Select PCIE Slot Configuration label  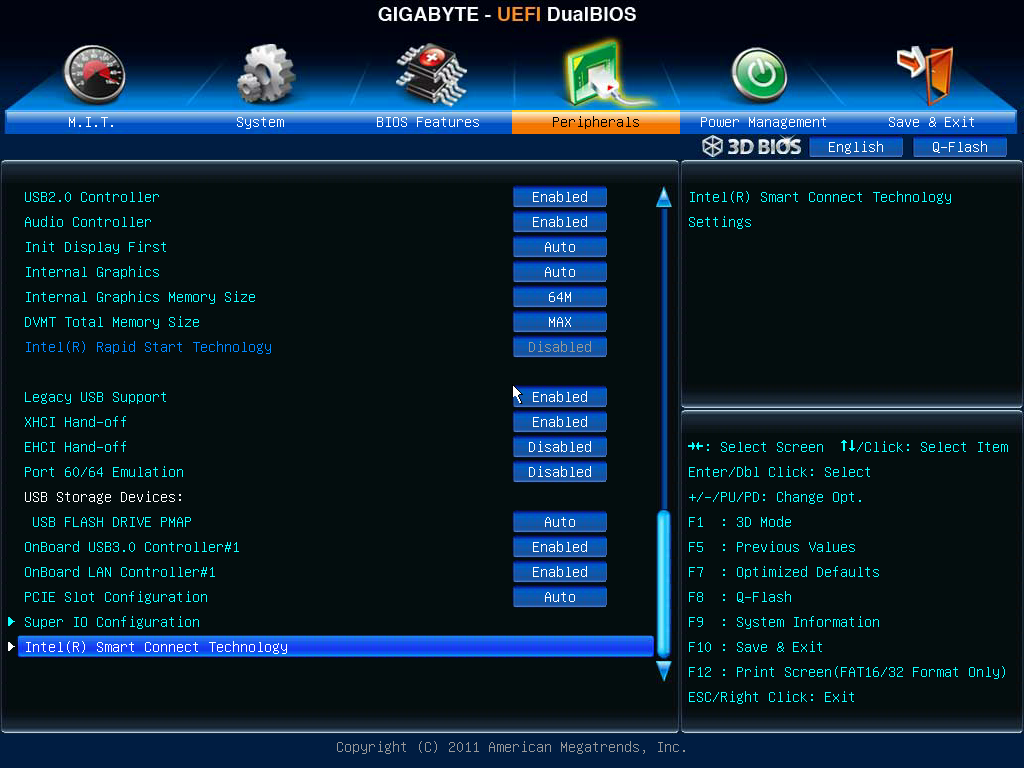(116, 597)
